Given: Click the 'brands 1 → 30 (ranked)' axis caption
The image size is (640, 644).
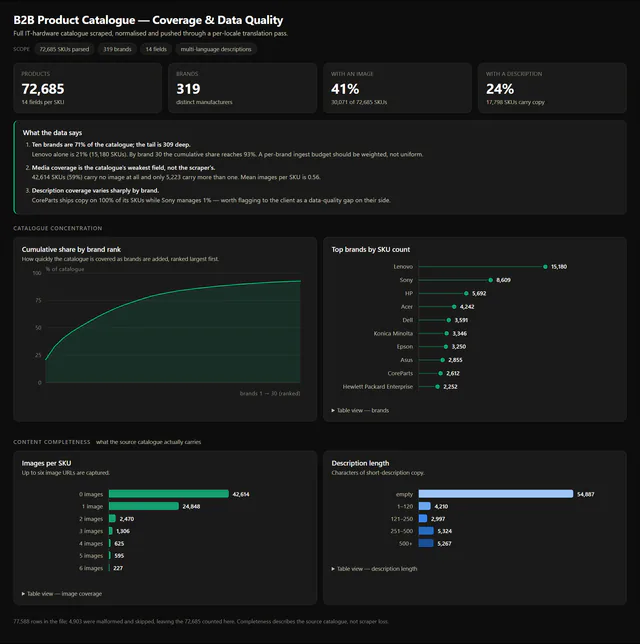Looking at the screenshot, I should coord(270,393).
